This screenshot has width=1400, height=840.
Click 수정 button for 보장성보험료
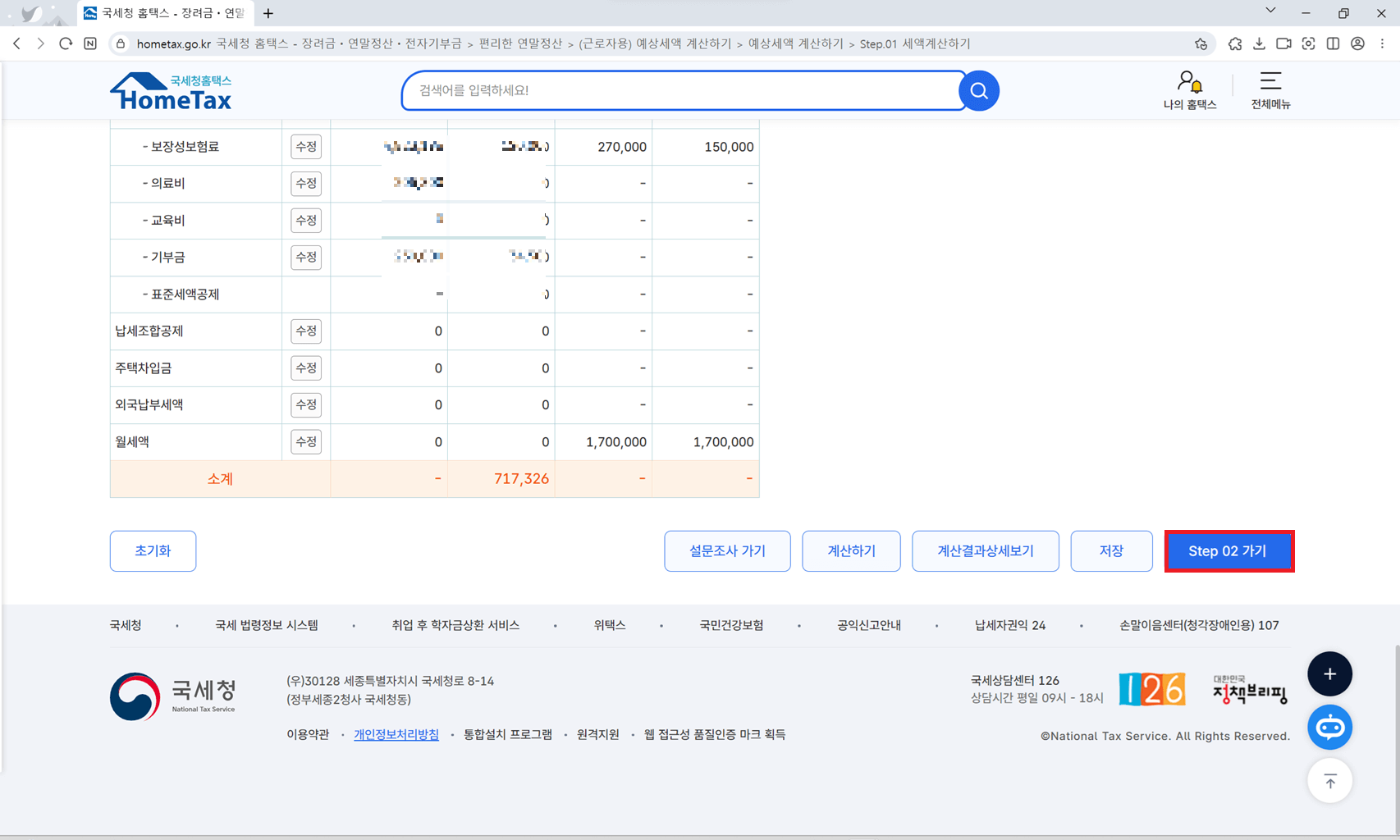click(x=306, y=147)
